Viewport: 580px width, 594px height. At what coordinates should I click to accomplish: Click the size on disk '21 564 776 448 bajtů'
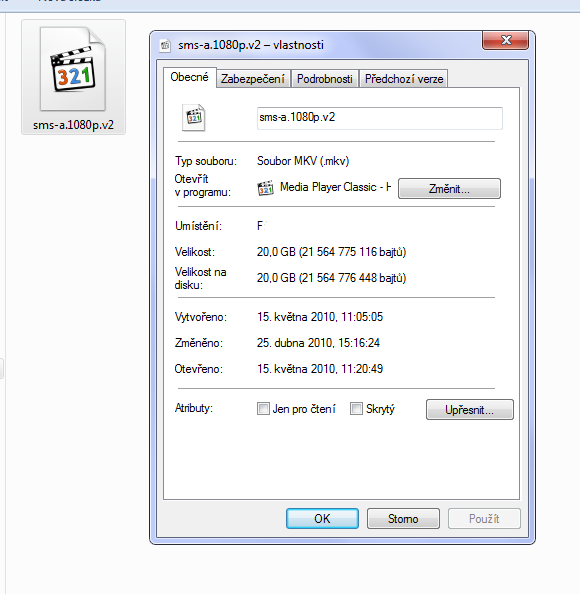pos(353,278)
